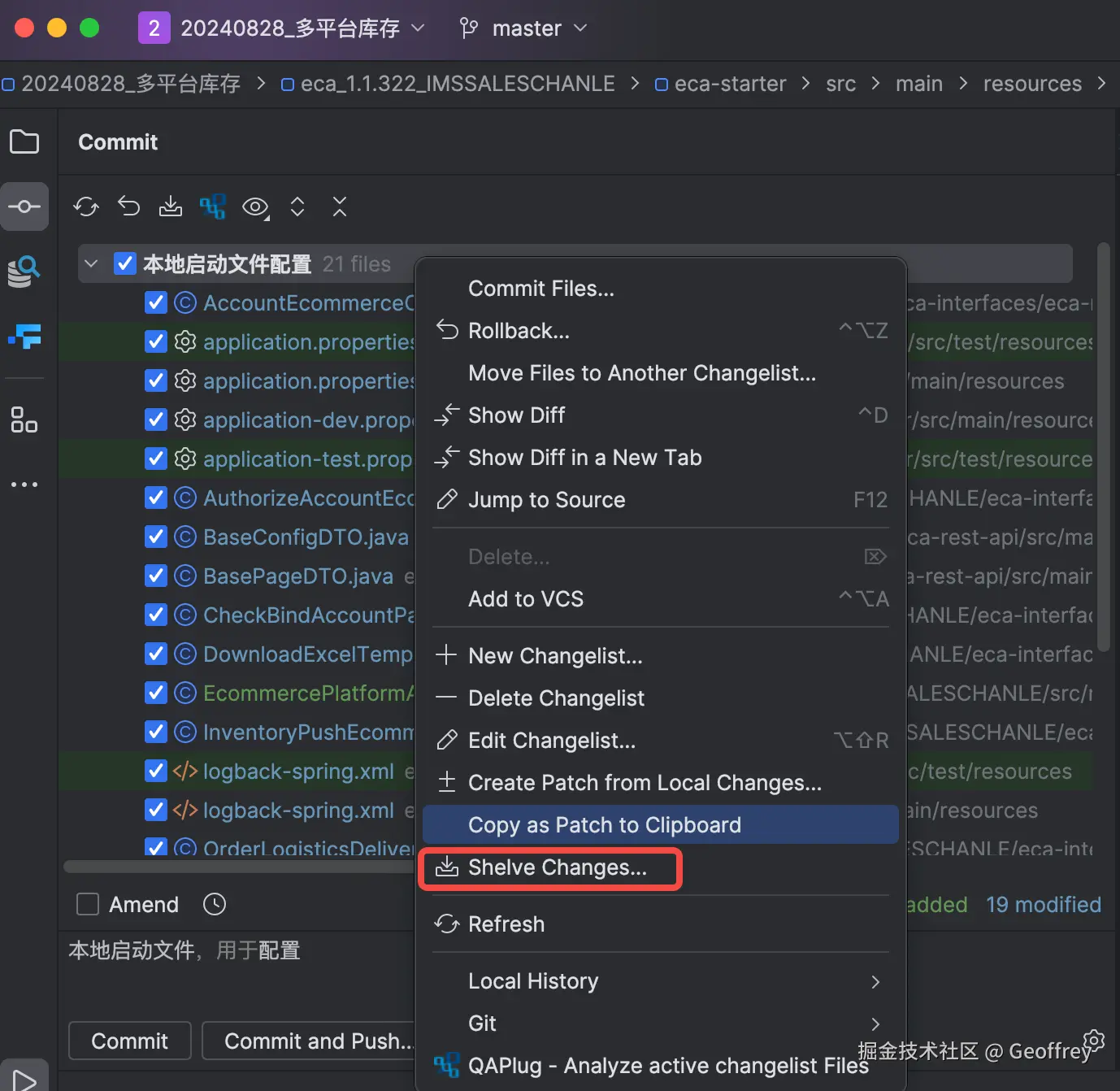Viewport: 1120px width, 1091px height.
Task: Click the commit message history clock icon
Action: (215, 904)
